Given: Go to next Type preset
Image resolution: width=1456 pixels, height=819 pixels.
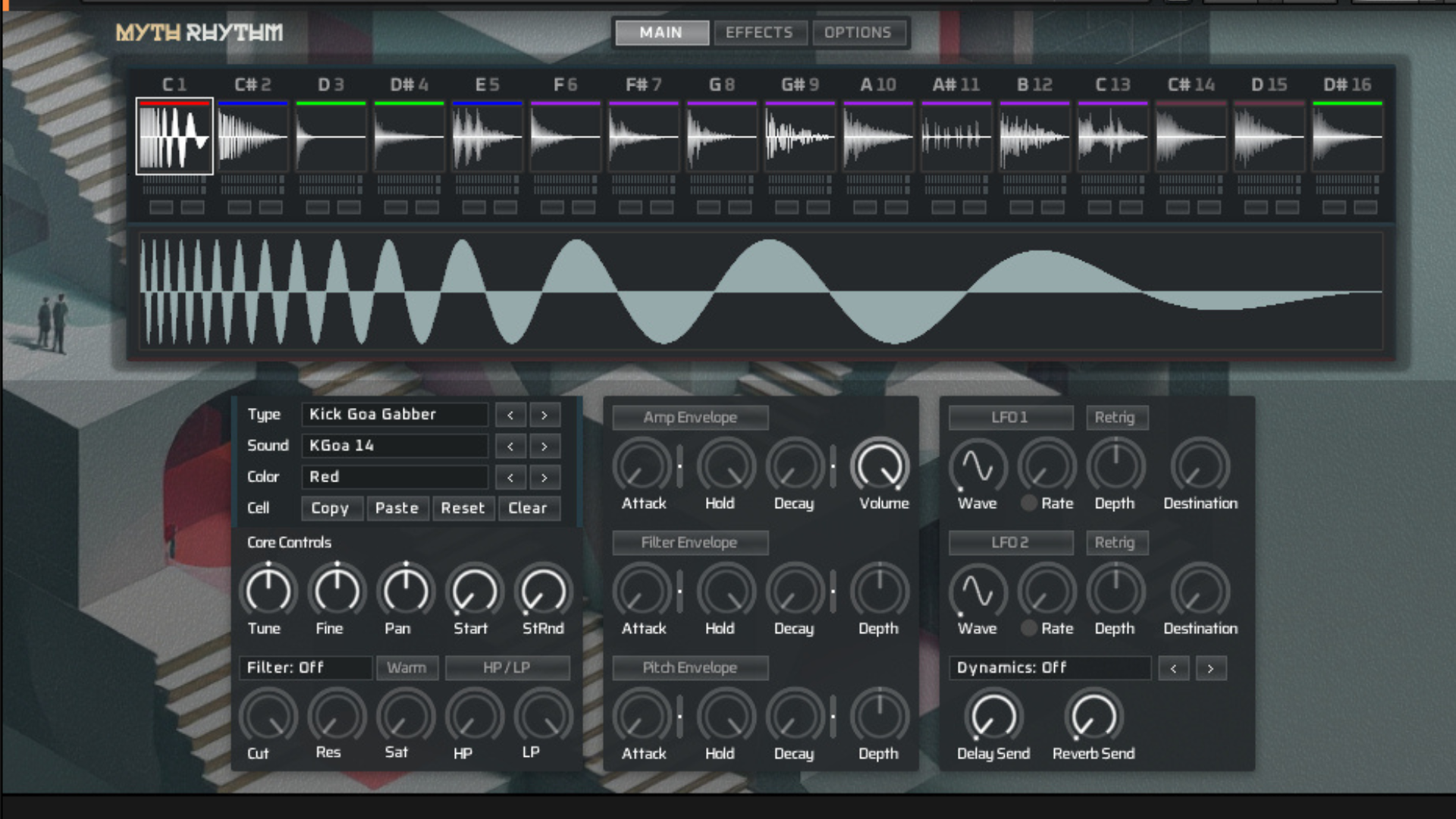Looking at the screenshot, I should [x=544, y=415].
